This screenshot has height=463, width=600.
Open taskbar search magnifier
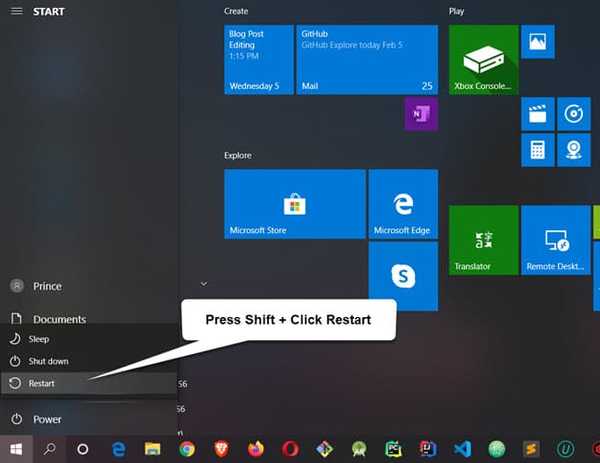pos(49,449)
